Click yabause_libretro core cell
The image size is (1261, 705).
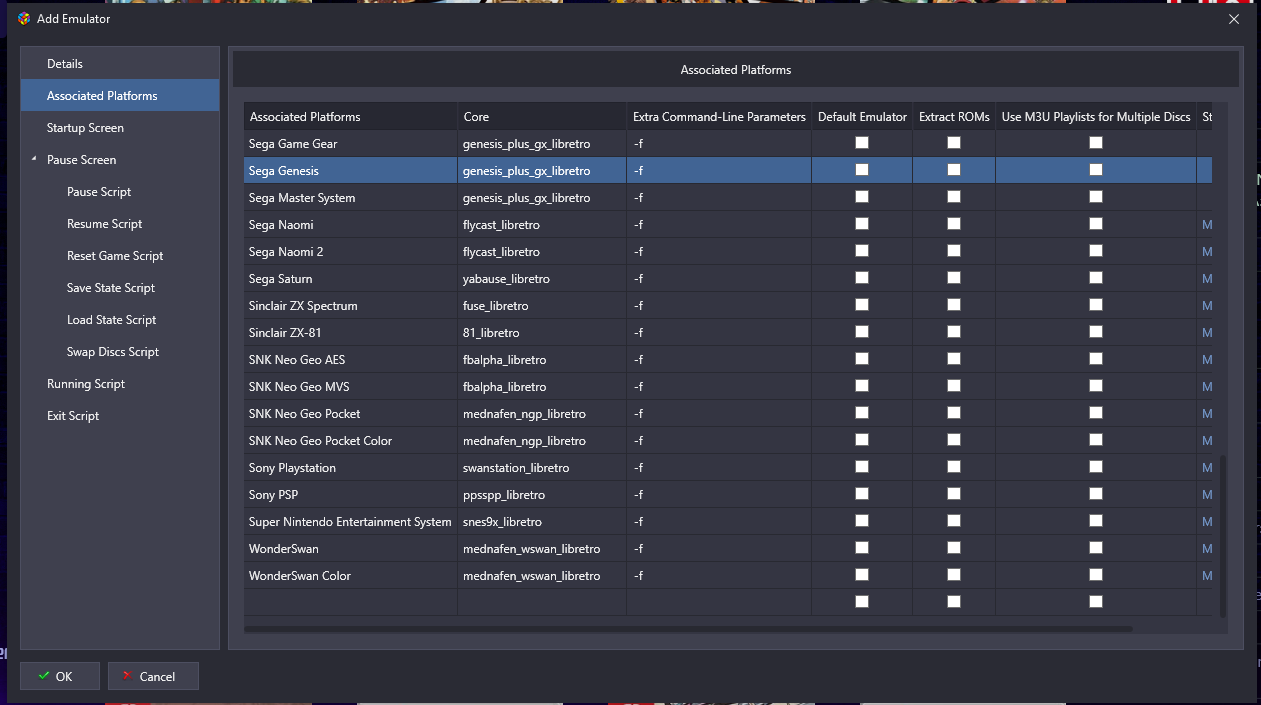click(542, 278)
